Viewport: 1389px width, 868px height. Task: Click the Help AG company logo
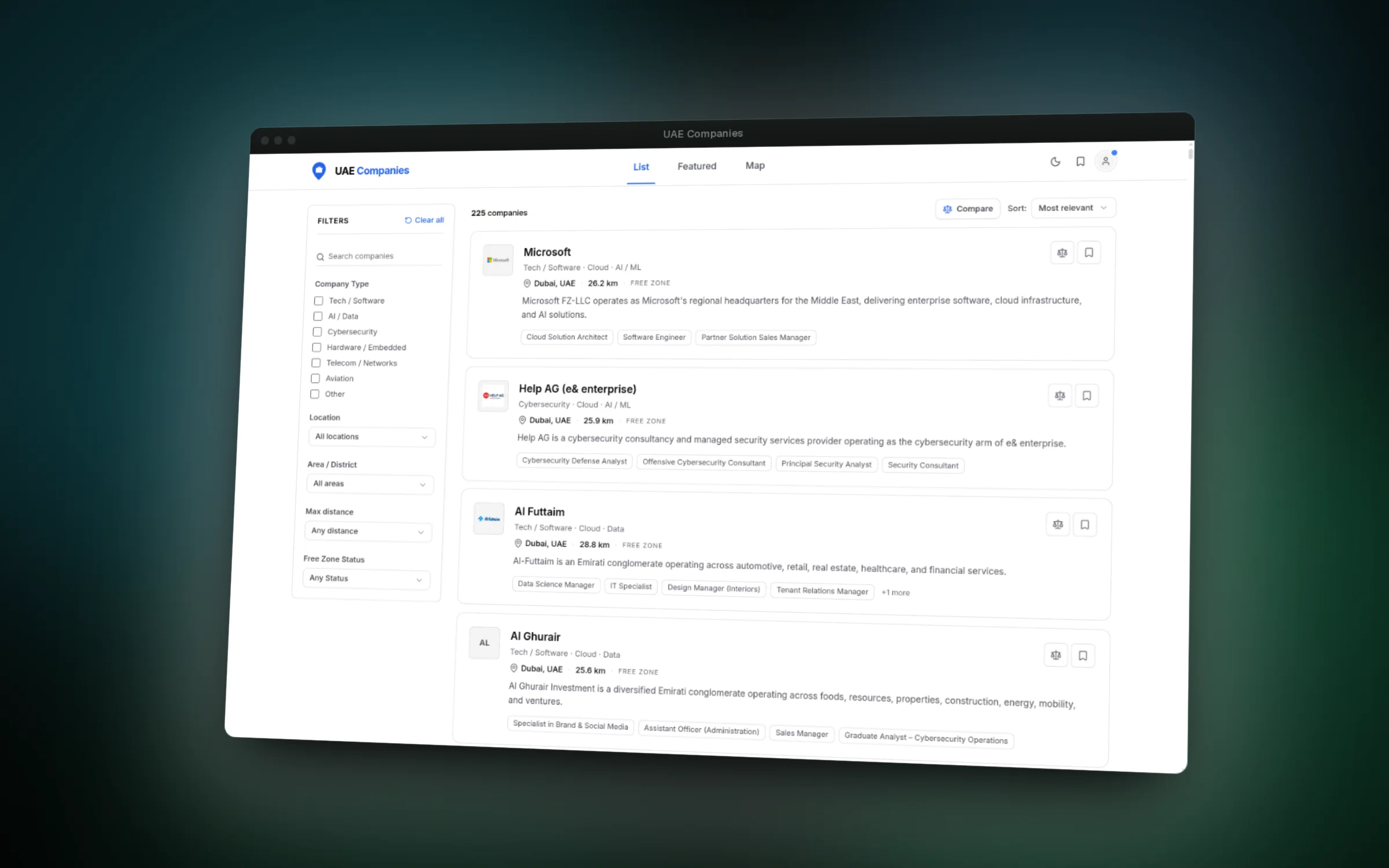click(x=493, y=396)
